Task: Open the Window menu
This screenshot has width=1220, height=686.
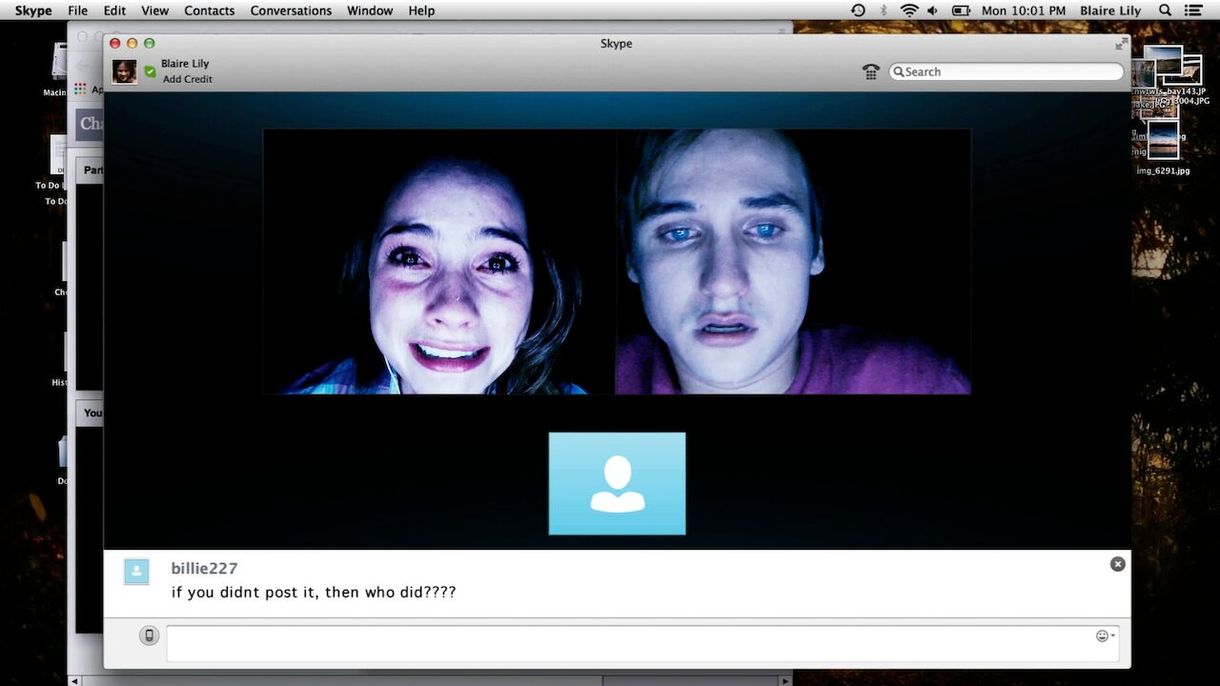Action: (370, 10)
